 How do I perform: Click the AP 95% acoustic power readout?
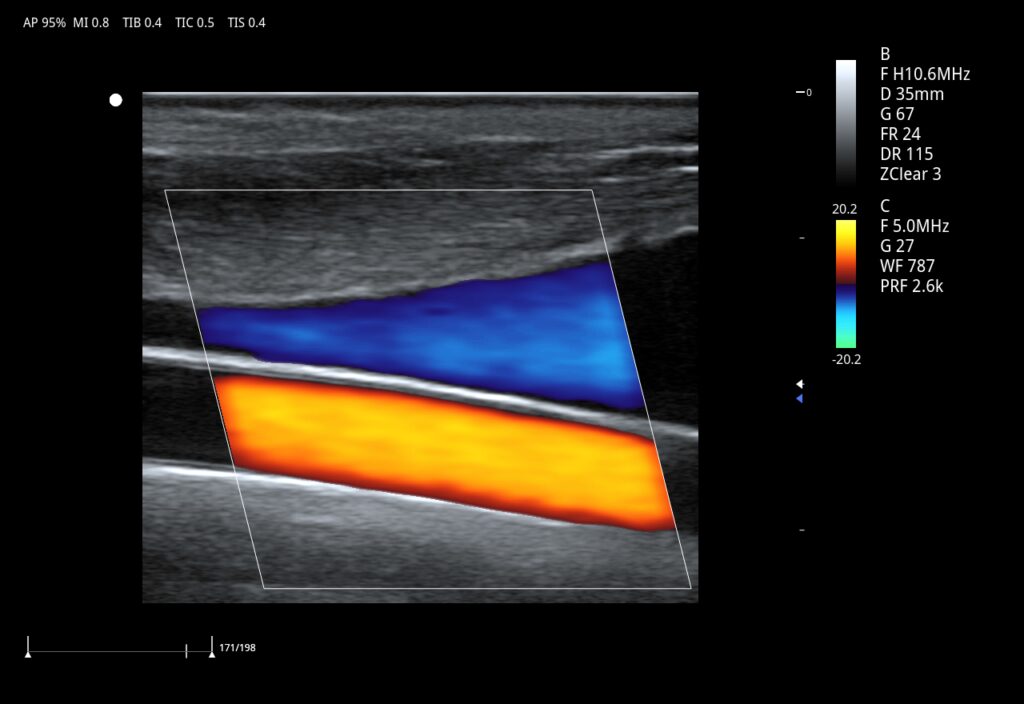pyautogui.click(x=44, y=22)
